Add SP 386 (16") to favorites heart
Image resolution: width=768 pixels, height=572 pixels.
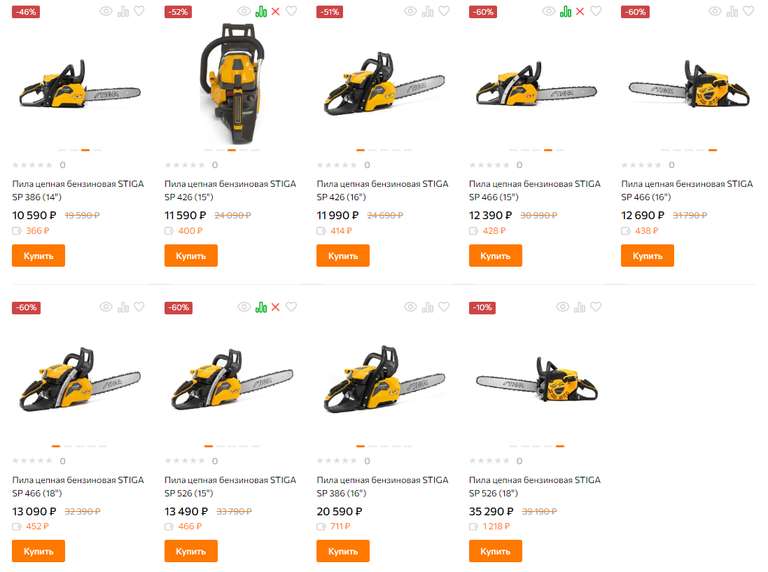pos(444,307)
